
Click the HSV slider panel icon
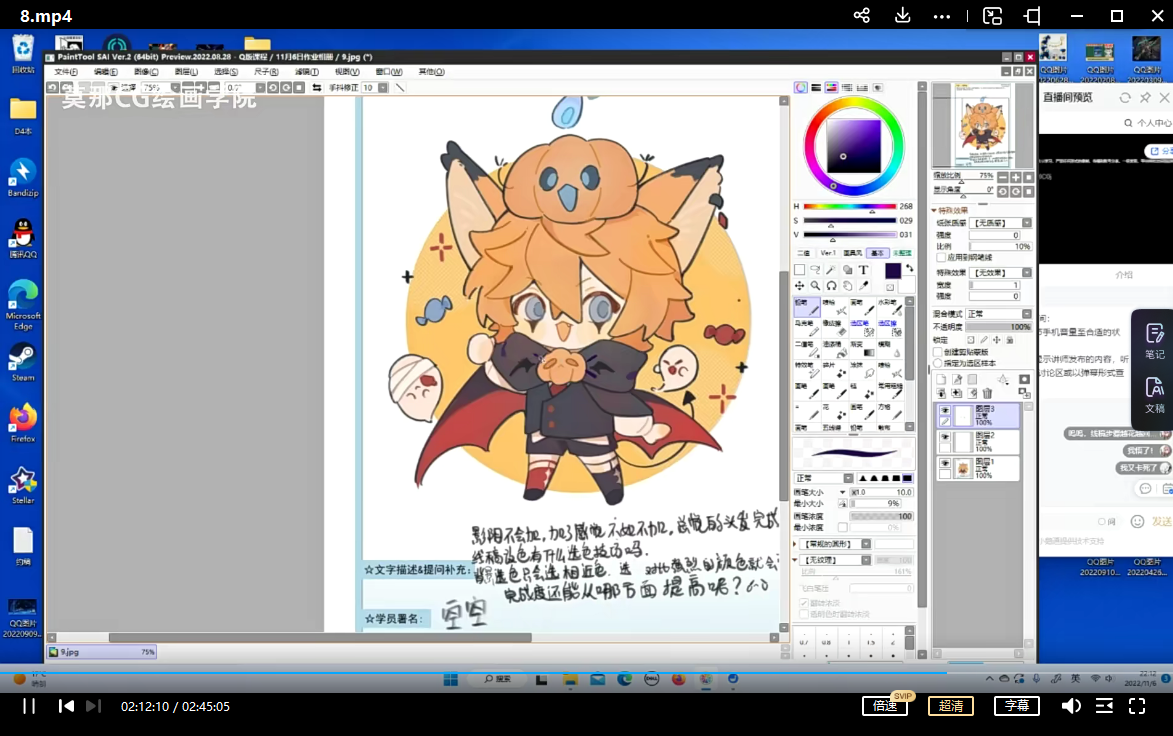831,88
